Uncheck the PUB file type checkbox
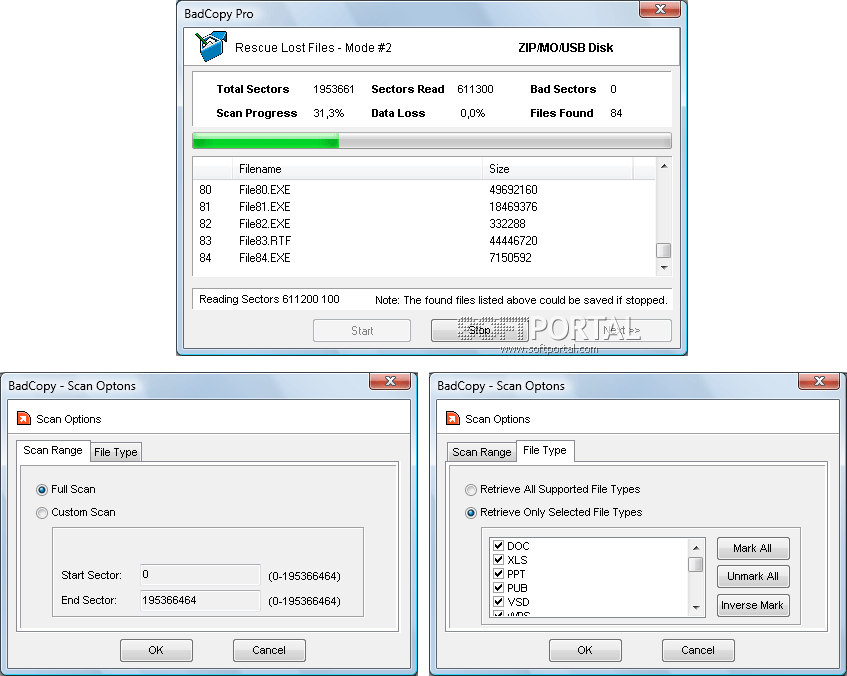 pyautogui.click(x=499, y=587)
